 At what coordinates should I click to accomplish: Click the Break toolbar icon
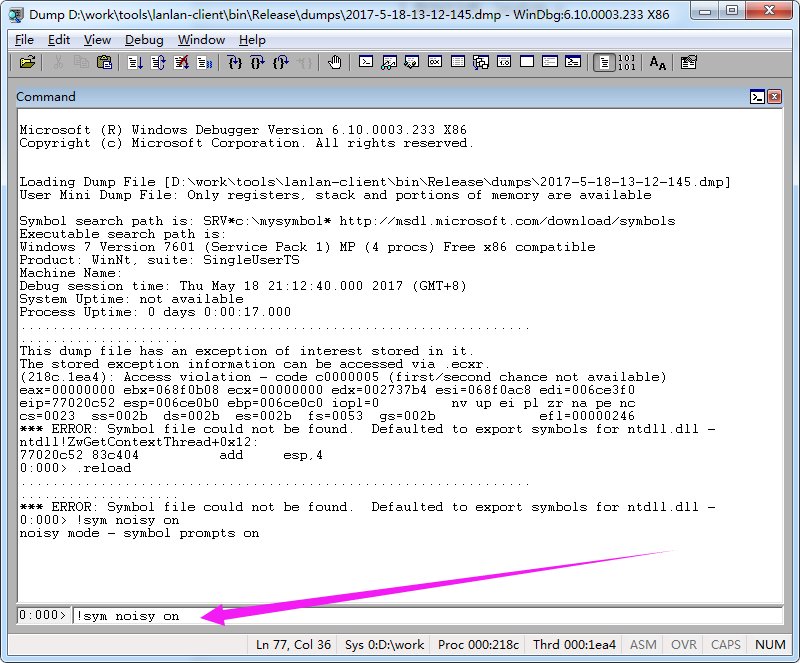click(x=204, y=63)
